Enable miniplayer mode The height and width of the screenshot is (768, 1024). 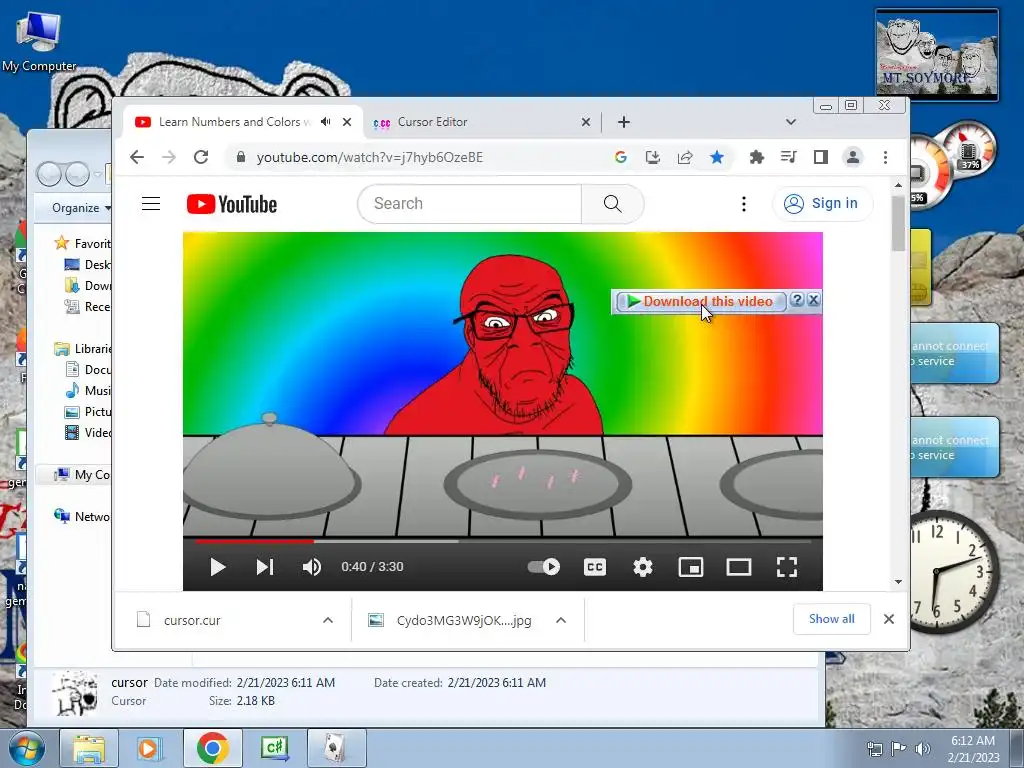point(690,567)
